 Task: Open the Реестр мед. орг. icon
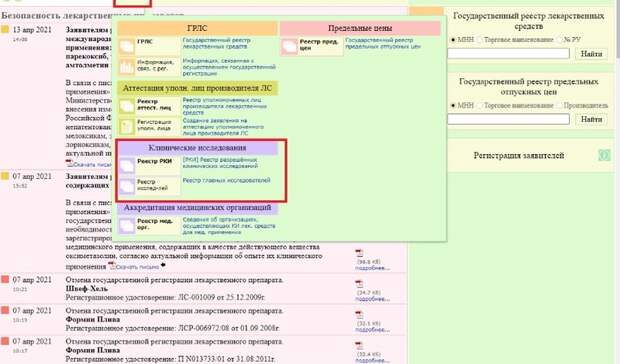pos(127,226)
